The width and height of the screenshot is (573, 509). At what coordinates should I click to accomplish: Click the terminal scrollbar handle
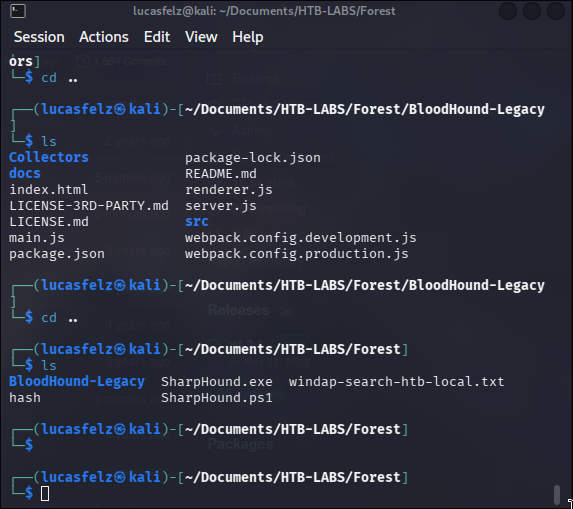pos(557,494)
